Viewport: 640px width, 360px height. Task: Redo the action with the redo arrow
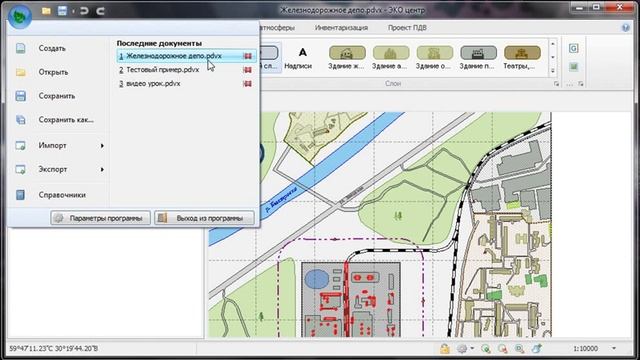click(100, 11)
